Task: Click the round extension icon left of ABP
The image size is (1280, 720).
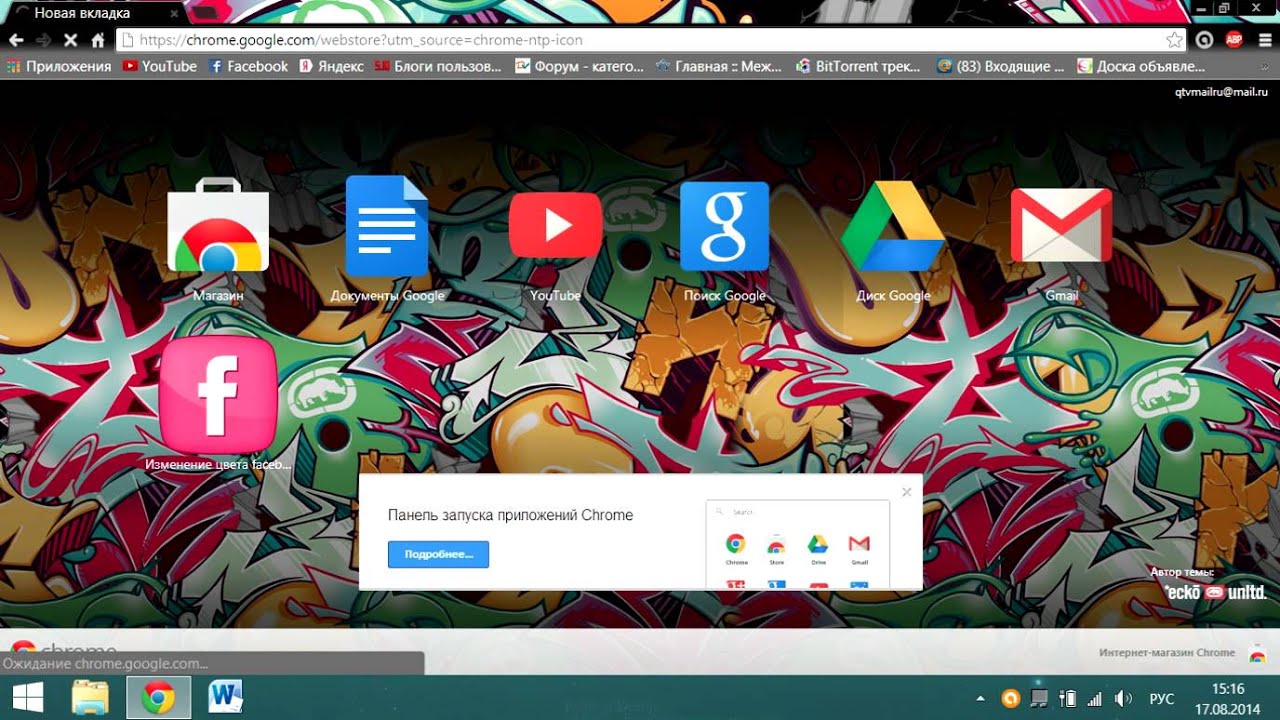Action: (x=1205, y=40)
